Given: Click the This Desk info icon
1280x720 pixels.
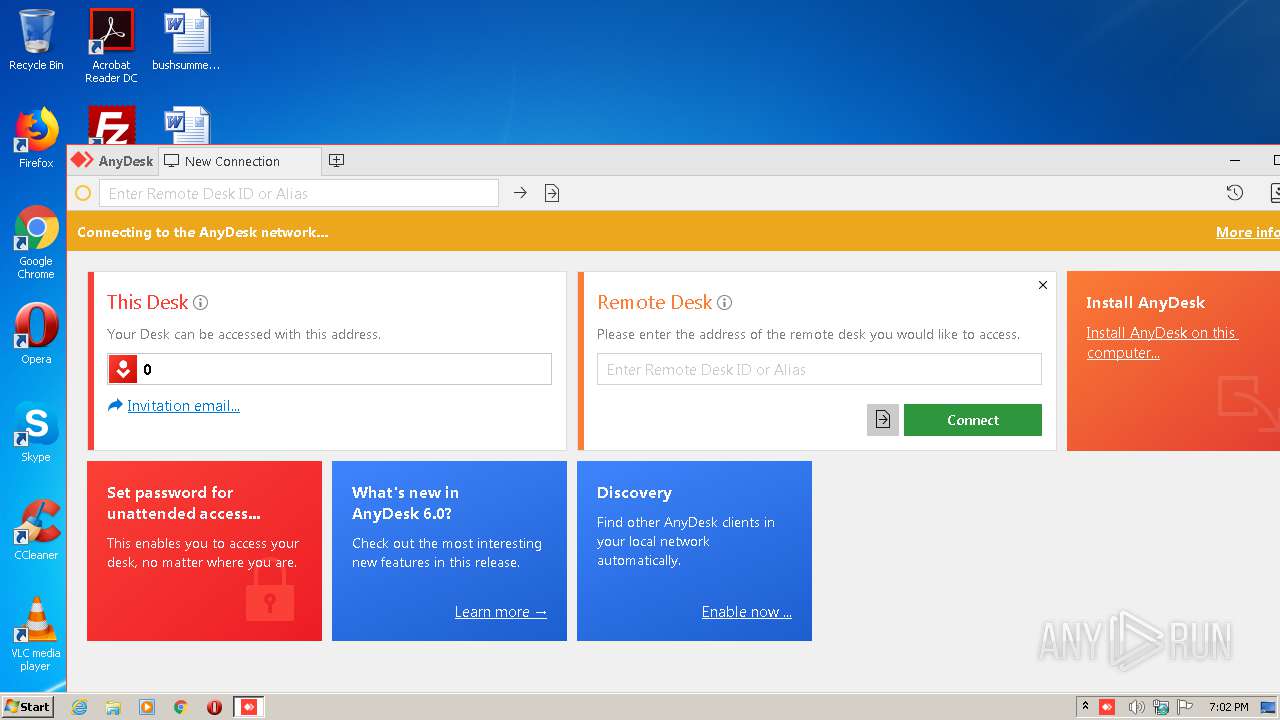Looking at the screenshot, I should click(200, 302).
